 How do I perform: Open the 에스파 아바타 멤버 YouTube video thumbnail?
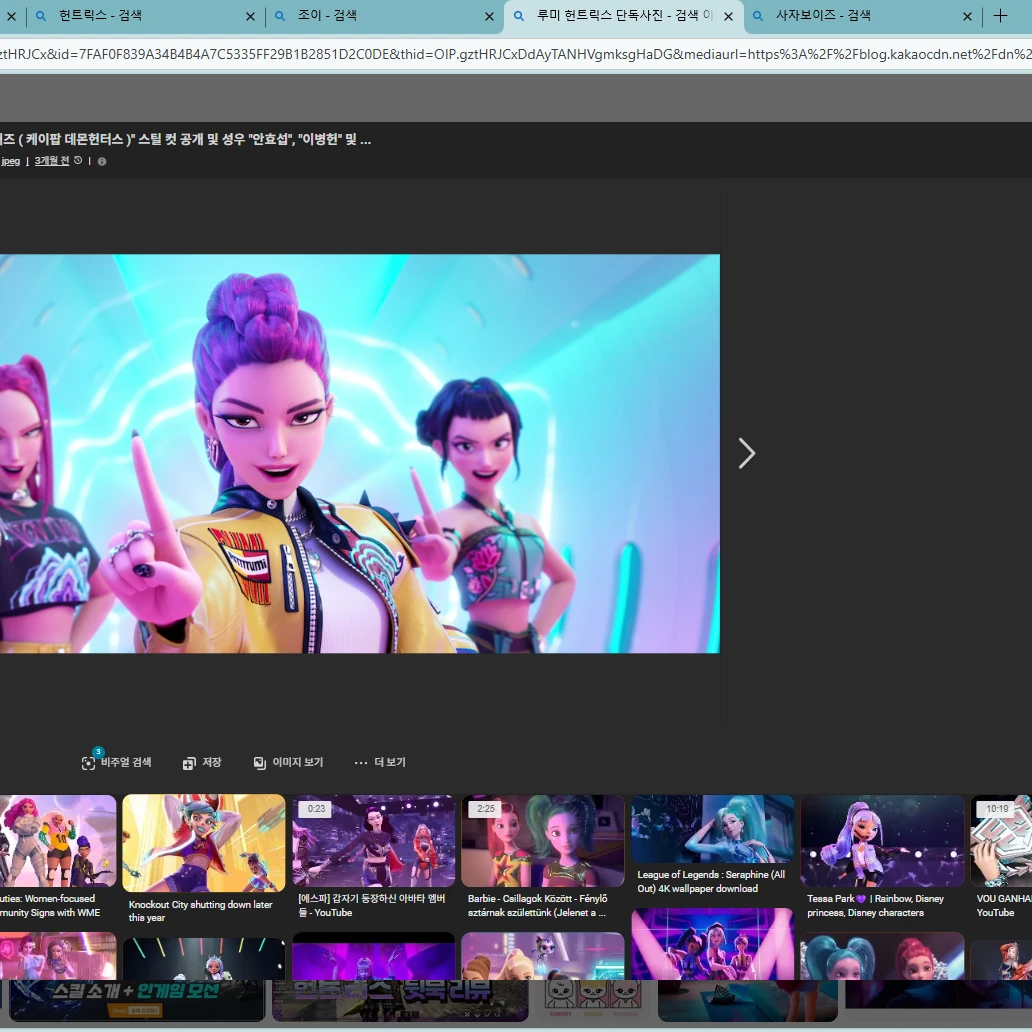[x=373, y=840]
